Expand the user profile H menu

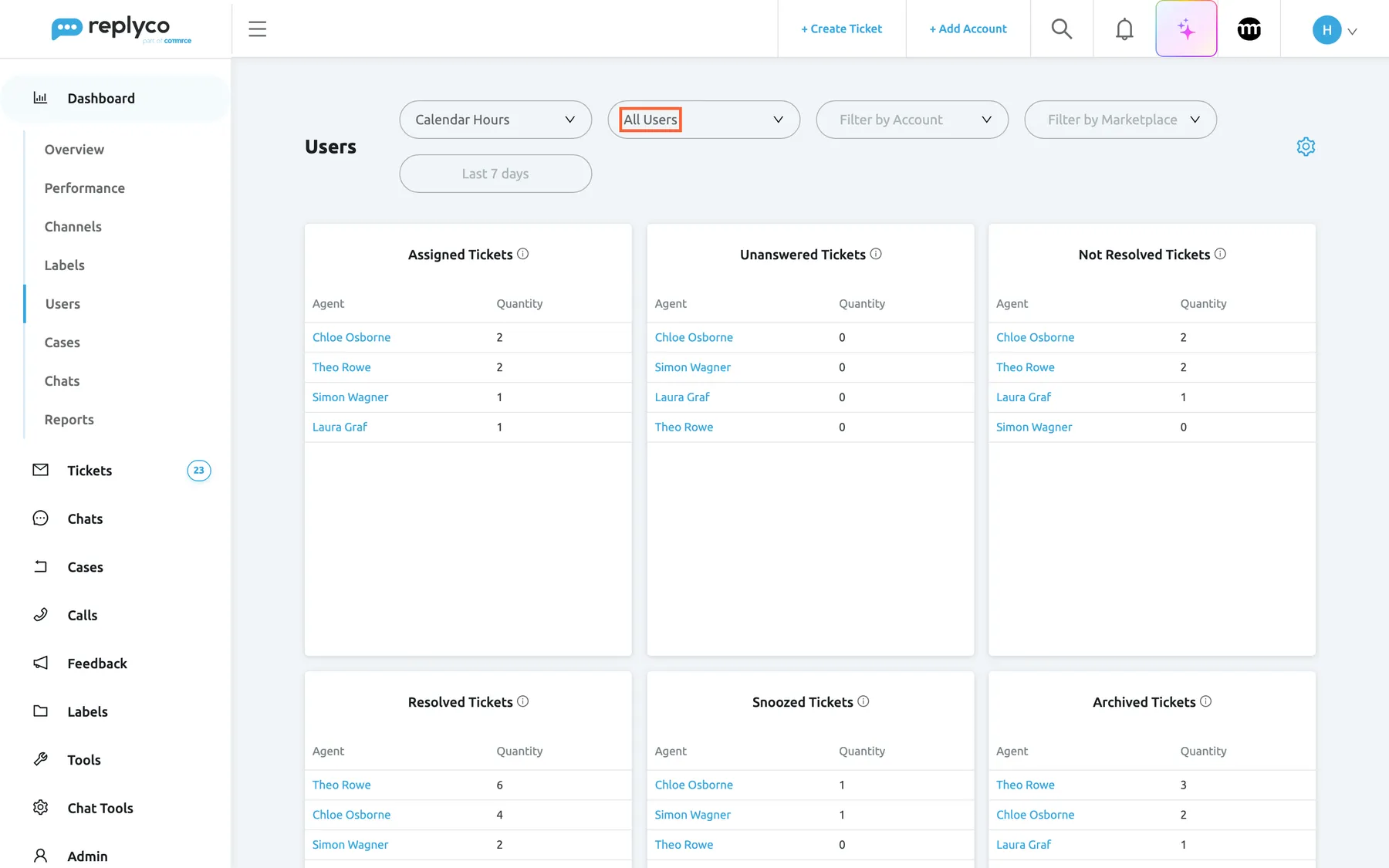coord(1334,30)
